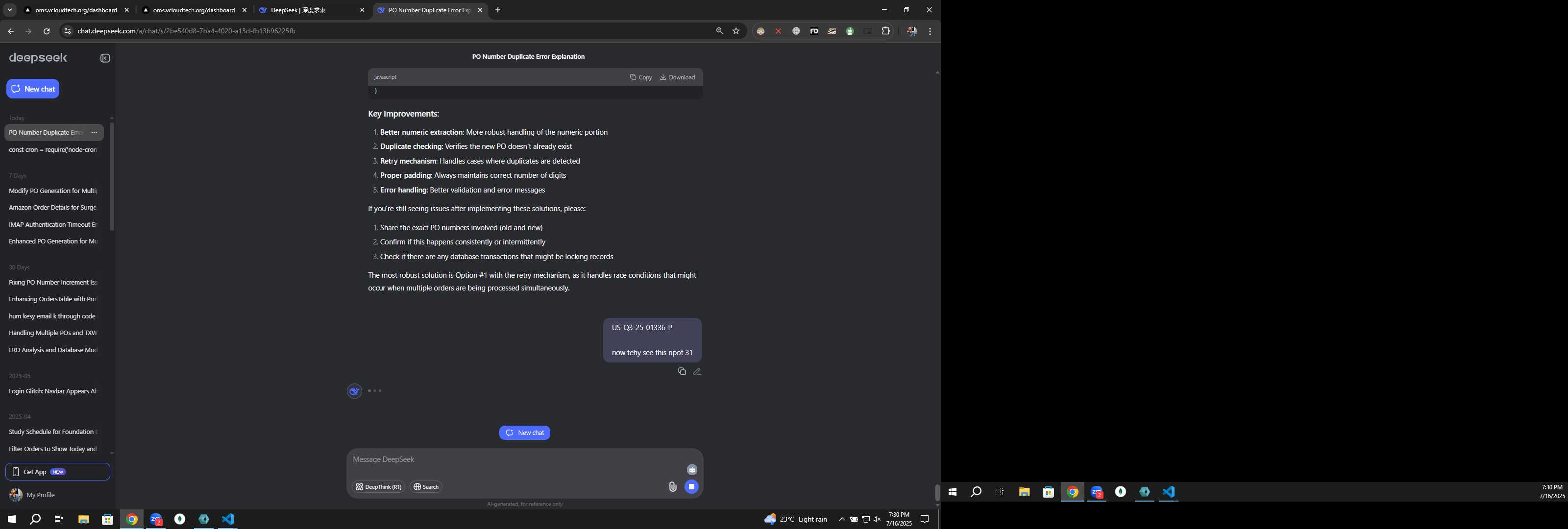Click the chat.deepseek.com address bar URL
Viewport: 1568px width, 529px height.
186,31
